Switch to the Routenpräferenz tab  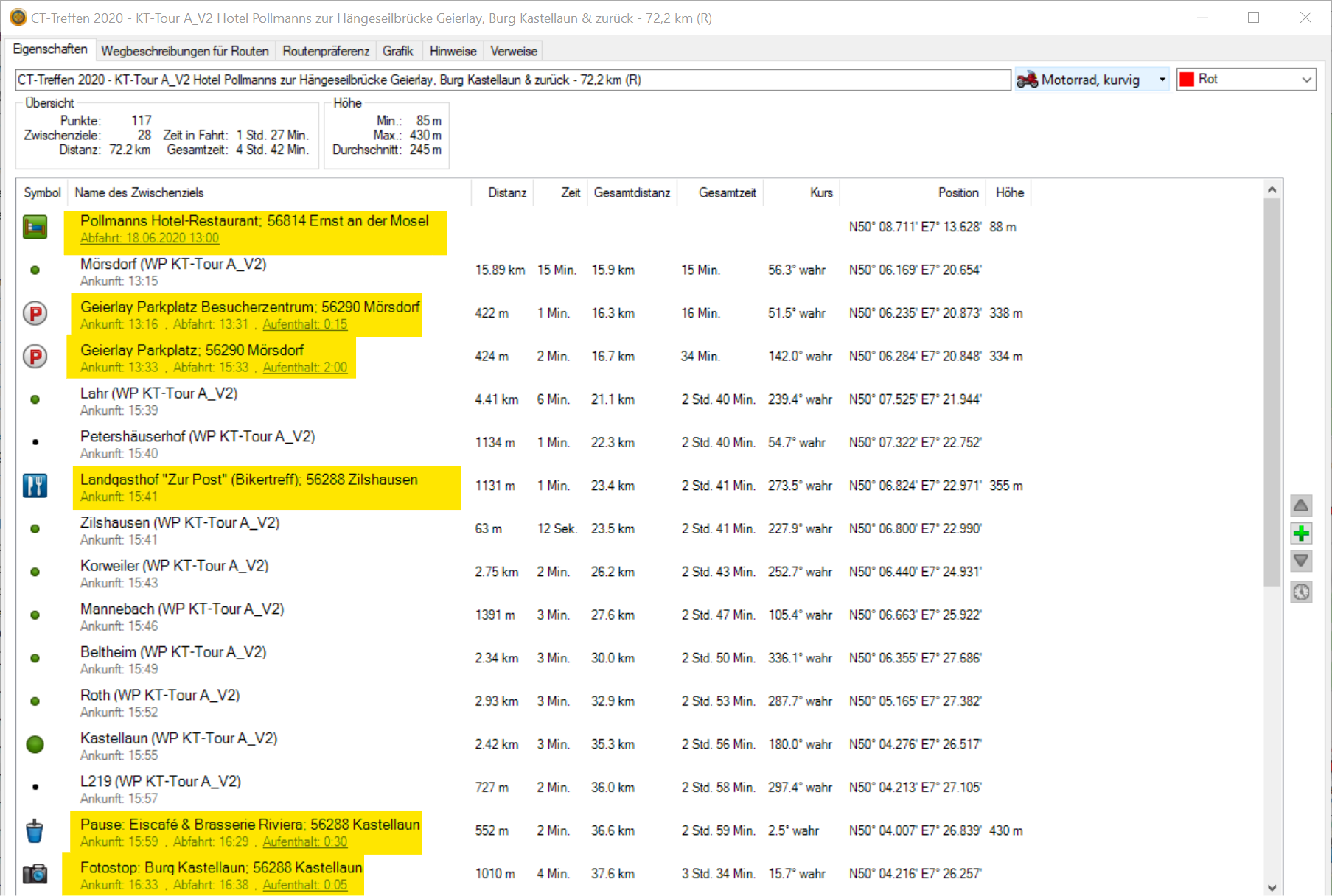tap(326, 51)
